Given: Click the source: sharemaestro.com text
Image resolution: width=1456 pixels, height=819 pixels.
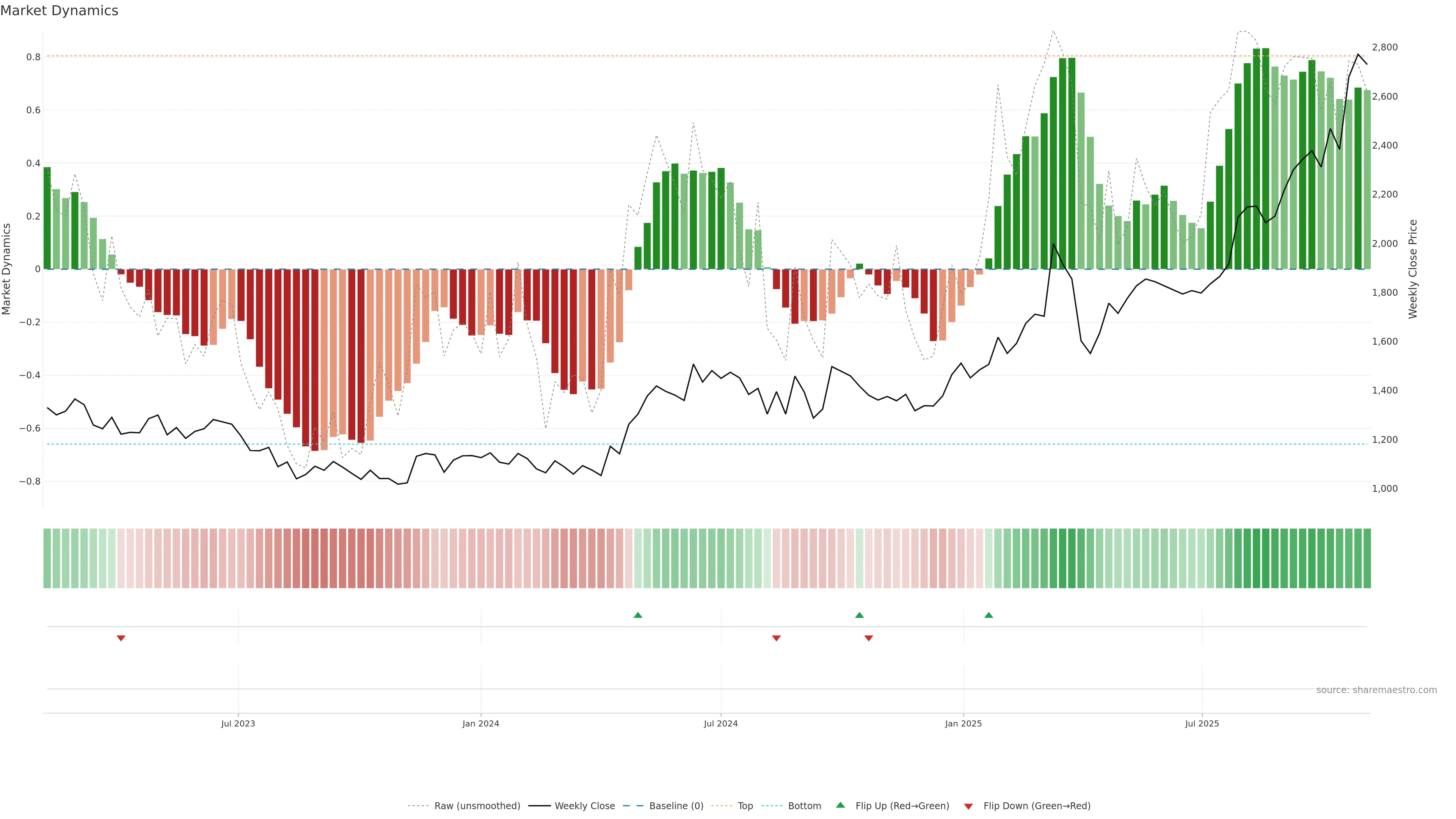Looking at the screenshot, I should [1376, 690].
